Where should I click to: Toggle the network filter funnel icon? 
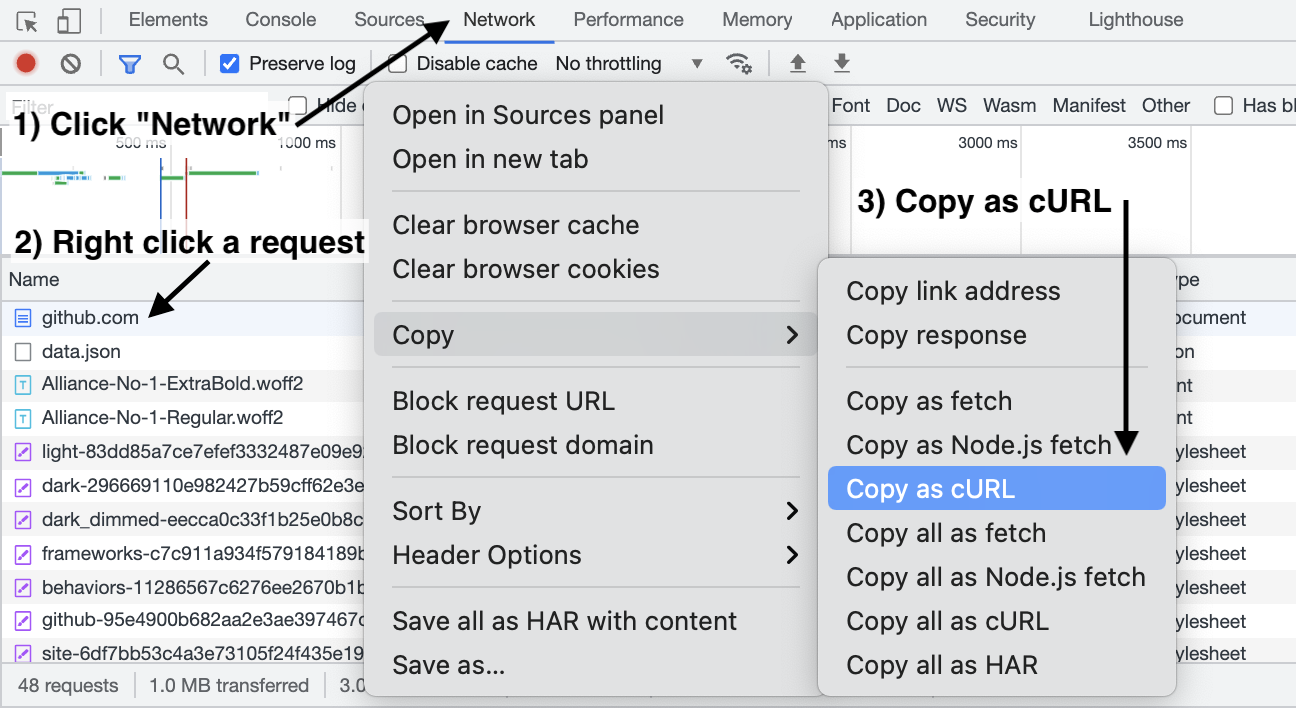click(130, 64)
